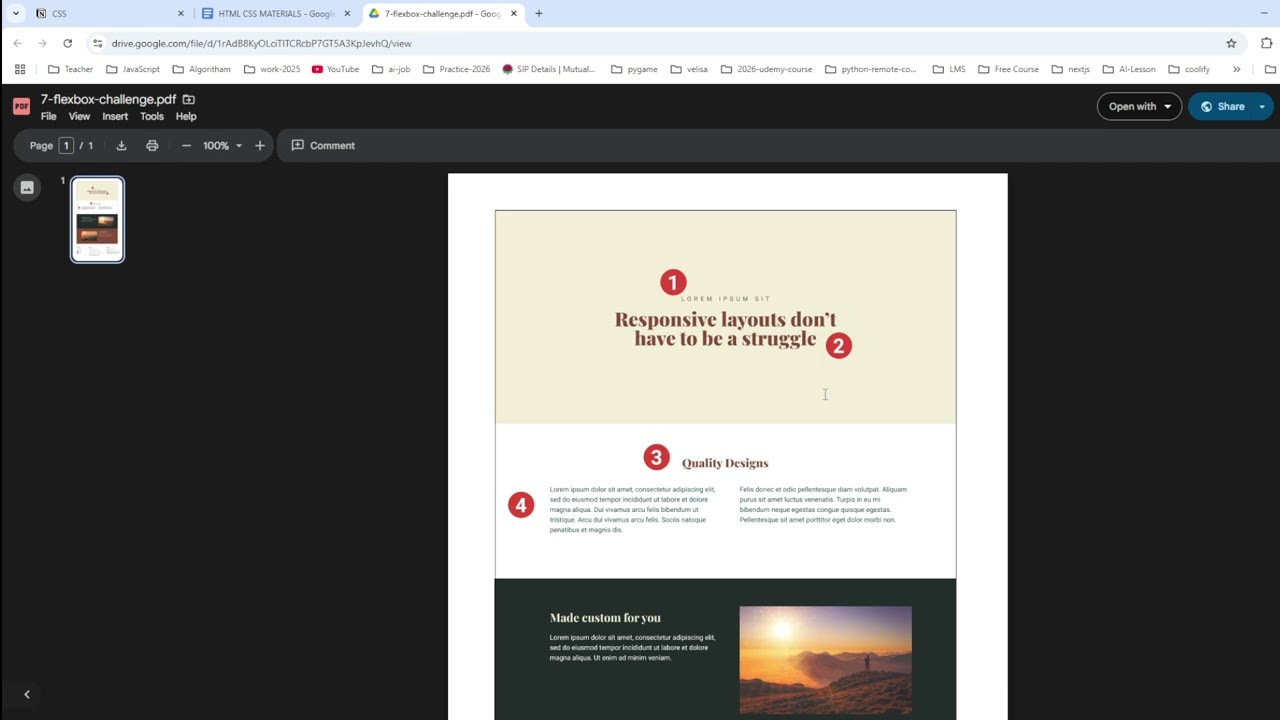View site information icon in address bar
The image size is (1280, 720).
coord(97,43)
